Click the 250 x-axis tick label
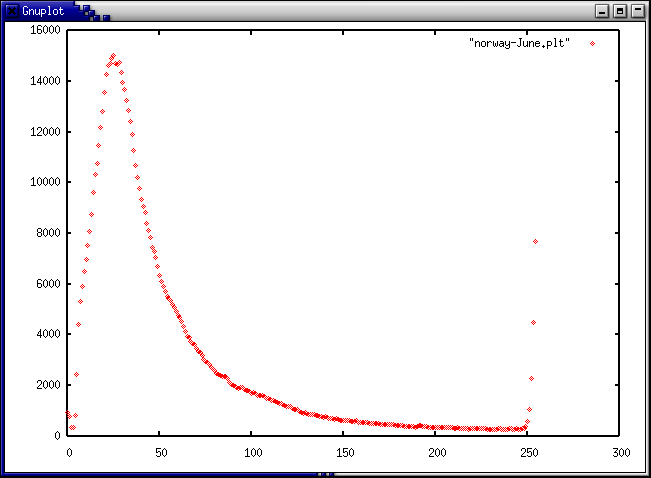This screenshot has height=478, width=651. (528, 452)
